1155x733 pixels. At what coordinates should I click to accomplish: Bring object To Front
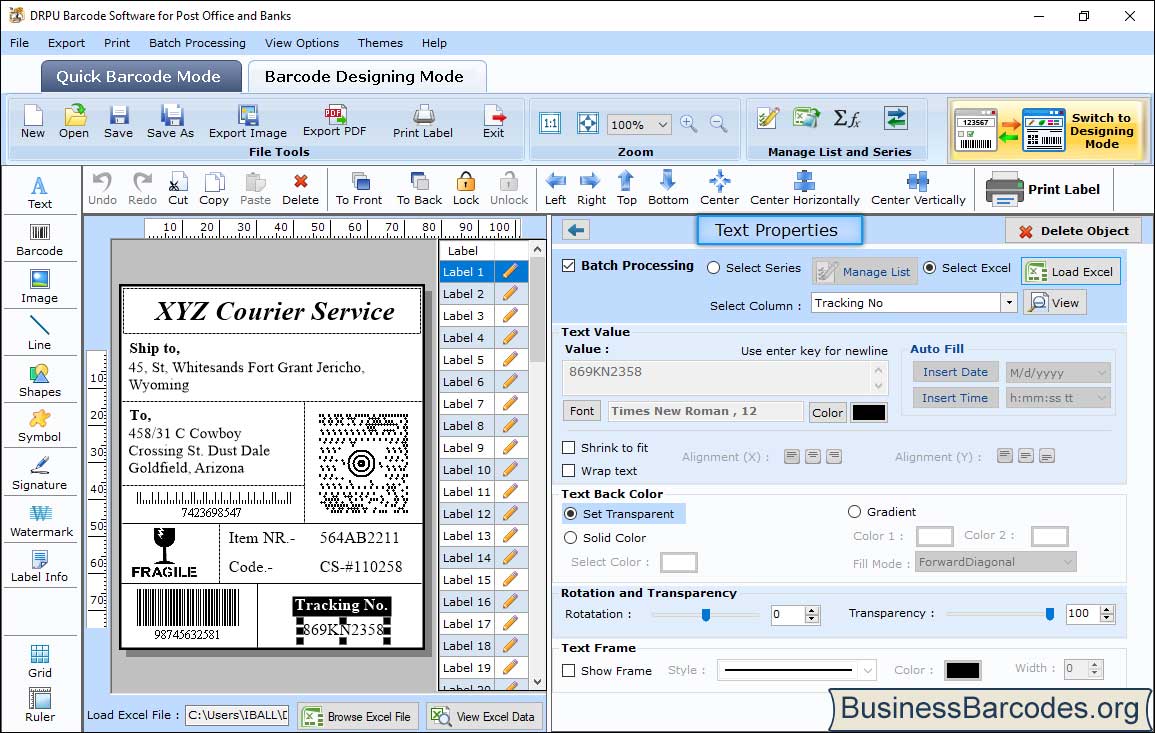[x=359, y=189]
